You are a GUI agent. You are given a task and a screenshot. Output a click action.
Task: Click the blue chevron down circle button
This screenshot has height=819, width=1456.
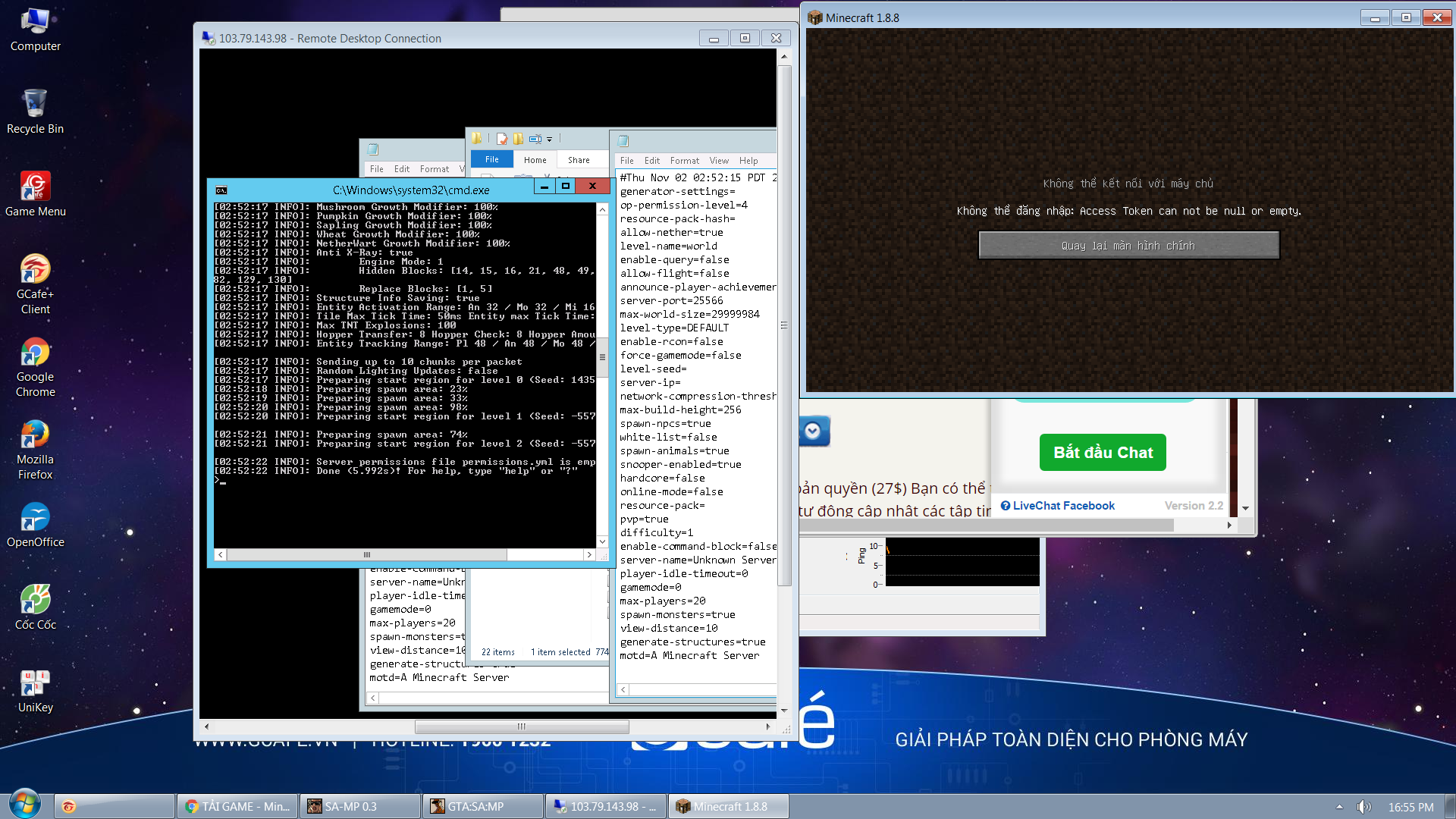click(812, 431)
